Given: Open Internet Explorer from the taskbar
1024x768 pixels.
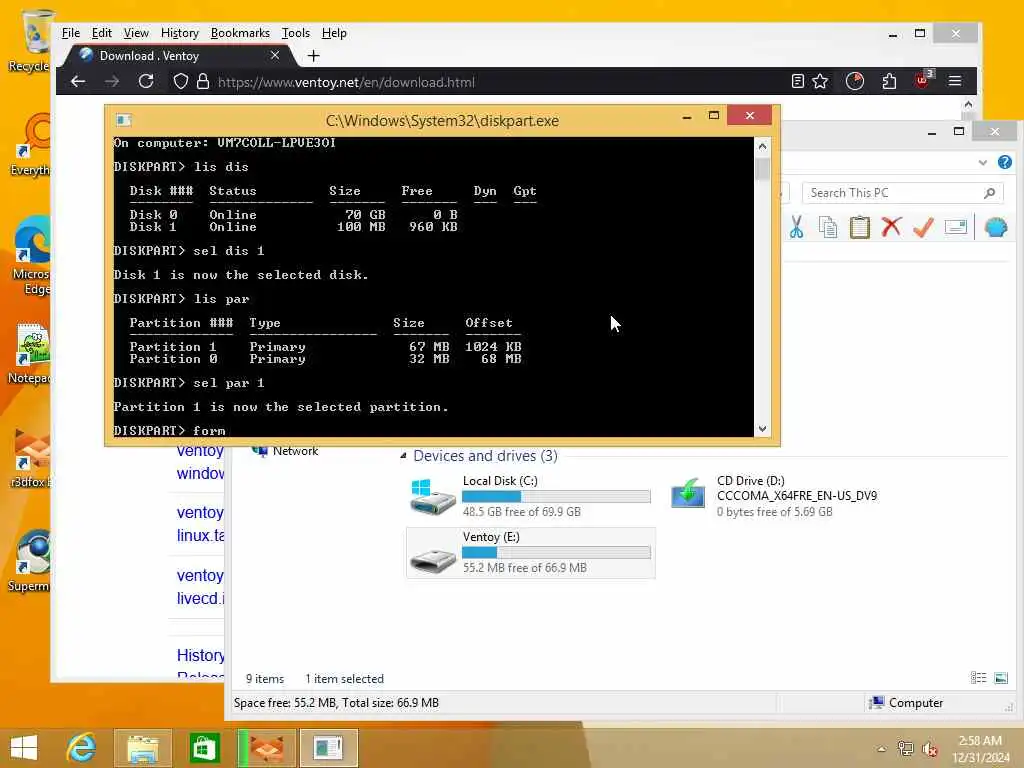Looking at the screenshot, I should pyautogui.click(x=82, y=748).
